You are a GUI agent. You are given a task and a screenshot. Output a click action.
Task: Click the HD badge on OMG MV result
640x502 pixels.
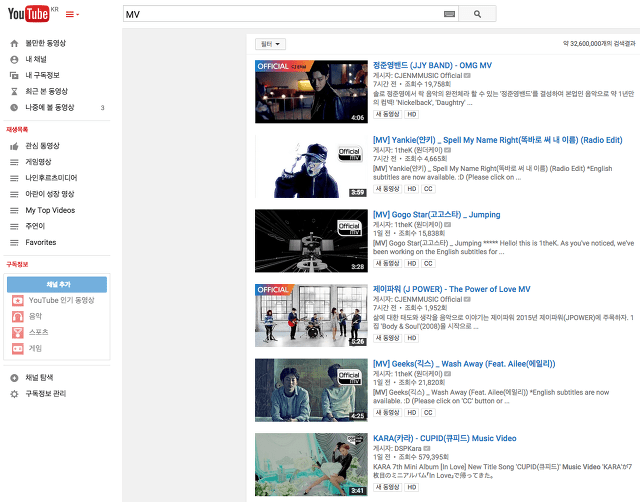click(412, 114)
